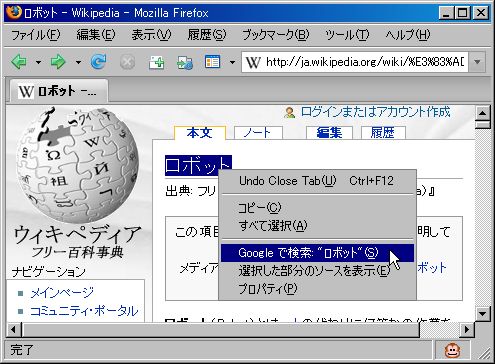Click the greyed-out Stop icon
495x364 pixels.
[127, 62]
